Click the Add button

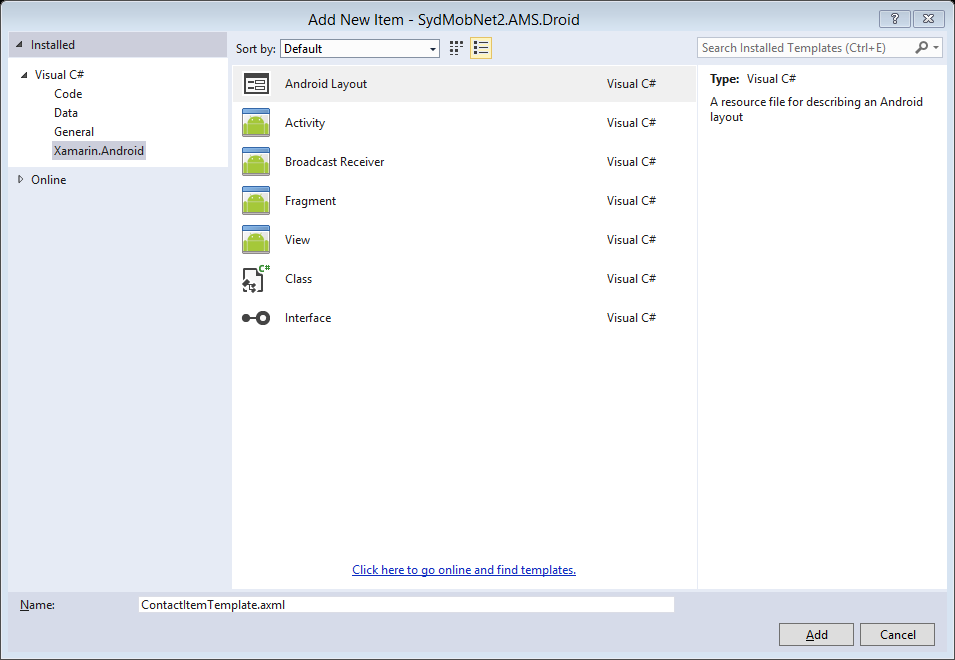(816, 634)
